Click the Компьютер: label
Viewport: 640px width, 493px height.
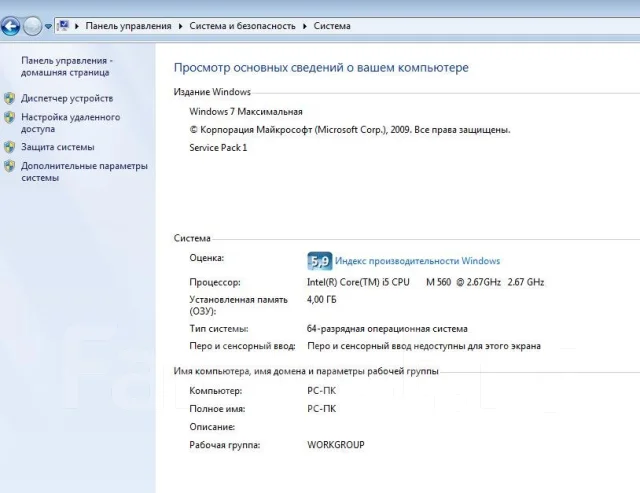216,391
